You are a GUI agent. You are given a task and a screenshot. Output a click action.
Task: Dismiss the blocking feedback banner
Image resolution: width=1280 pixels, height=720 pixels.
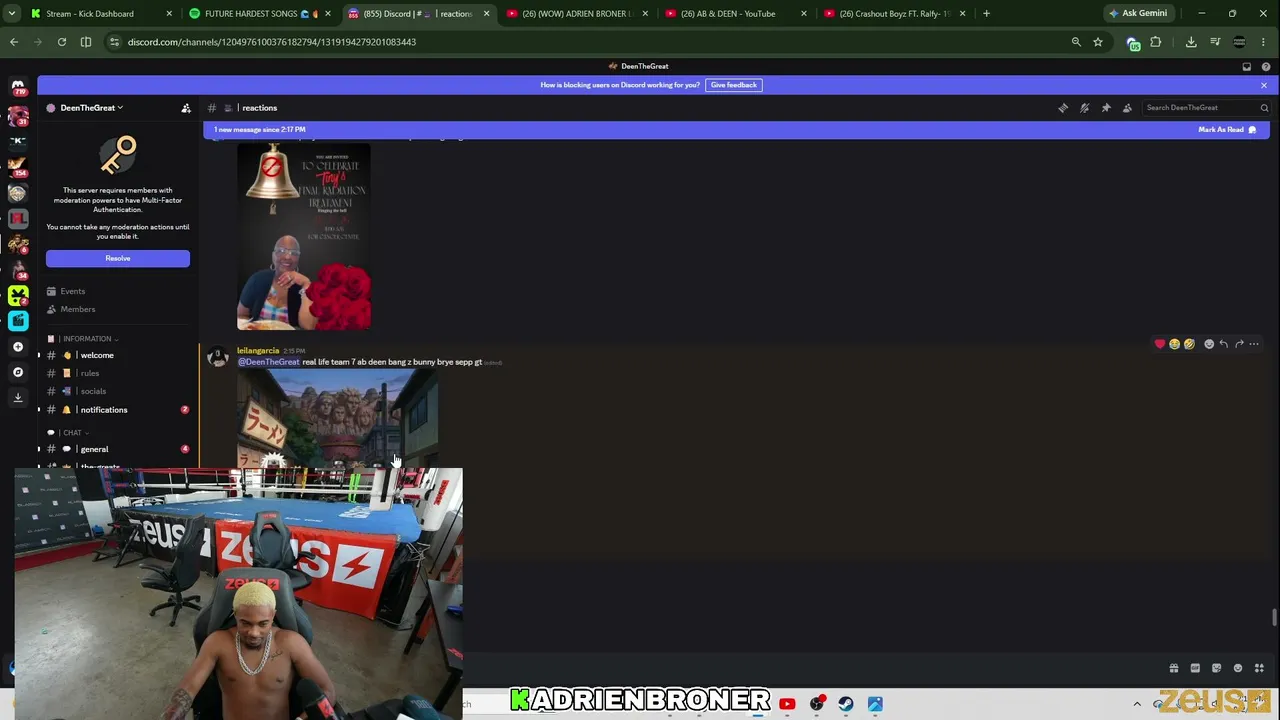click(1264, 85)
